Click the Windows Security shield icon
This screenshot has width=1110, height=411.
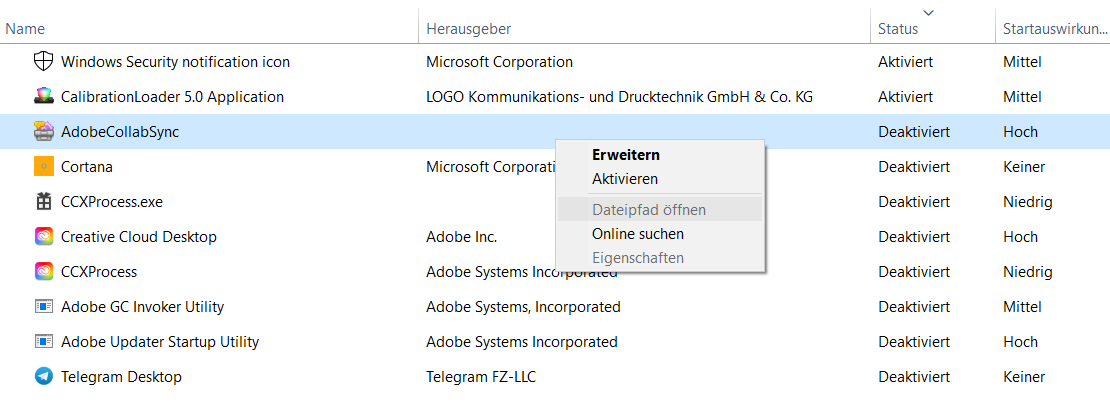(x=43, y=62)
